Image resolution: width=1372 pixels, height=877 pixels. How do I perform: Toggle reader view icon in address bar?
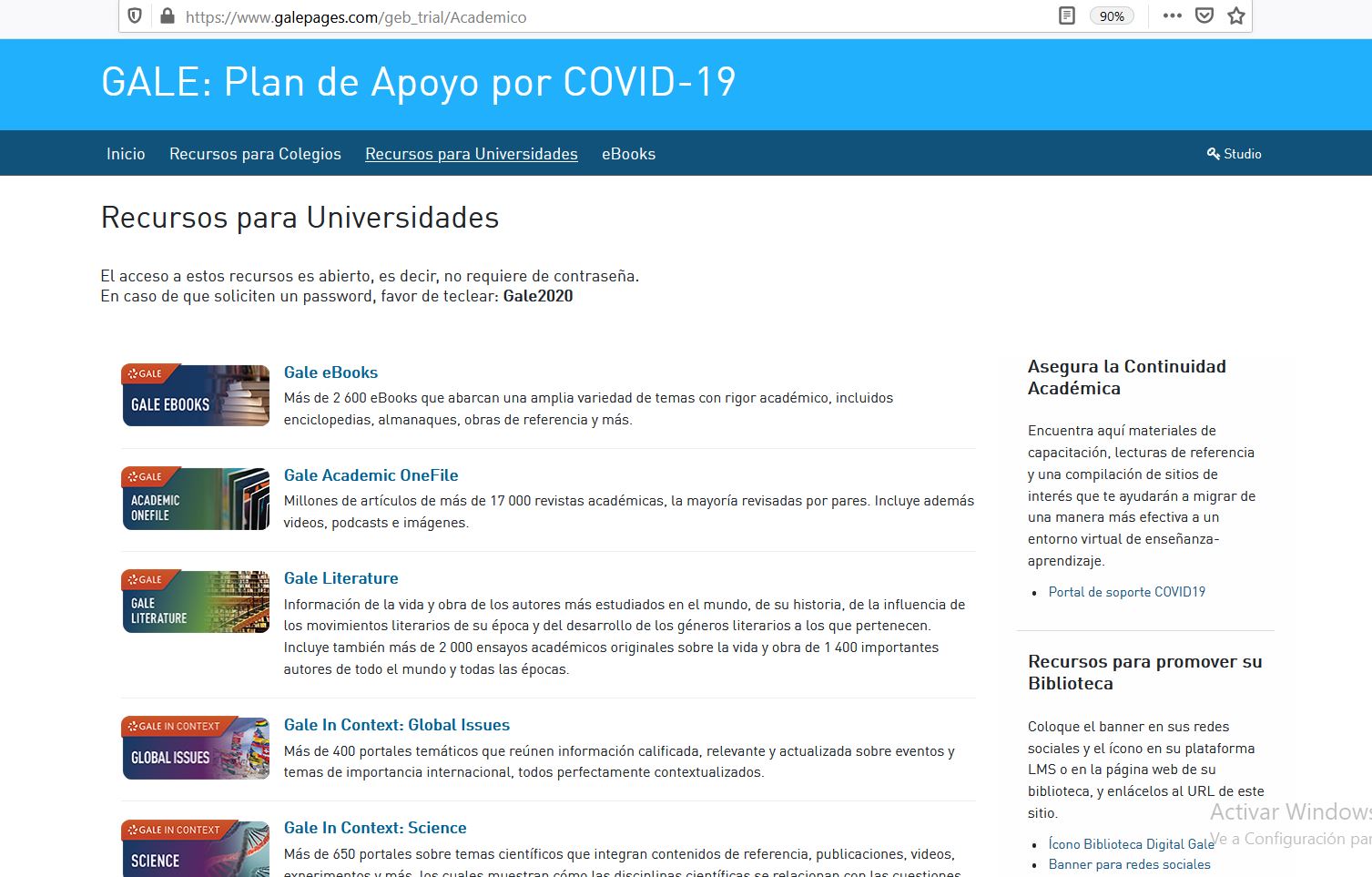coord(1067,16)
